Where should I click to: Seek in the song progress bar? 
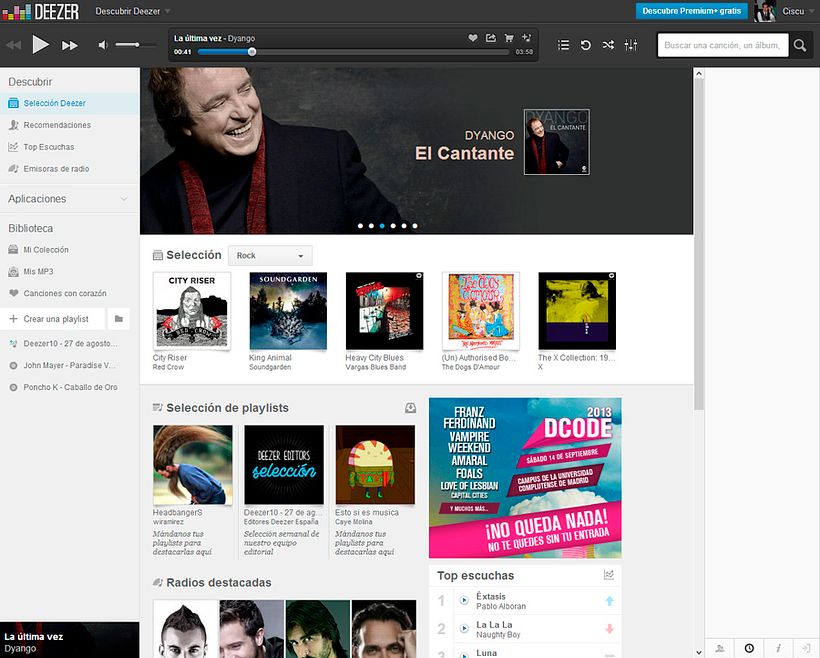[353, 52]
